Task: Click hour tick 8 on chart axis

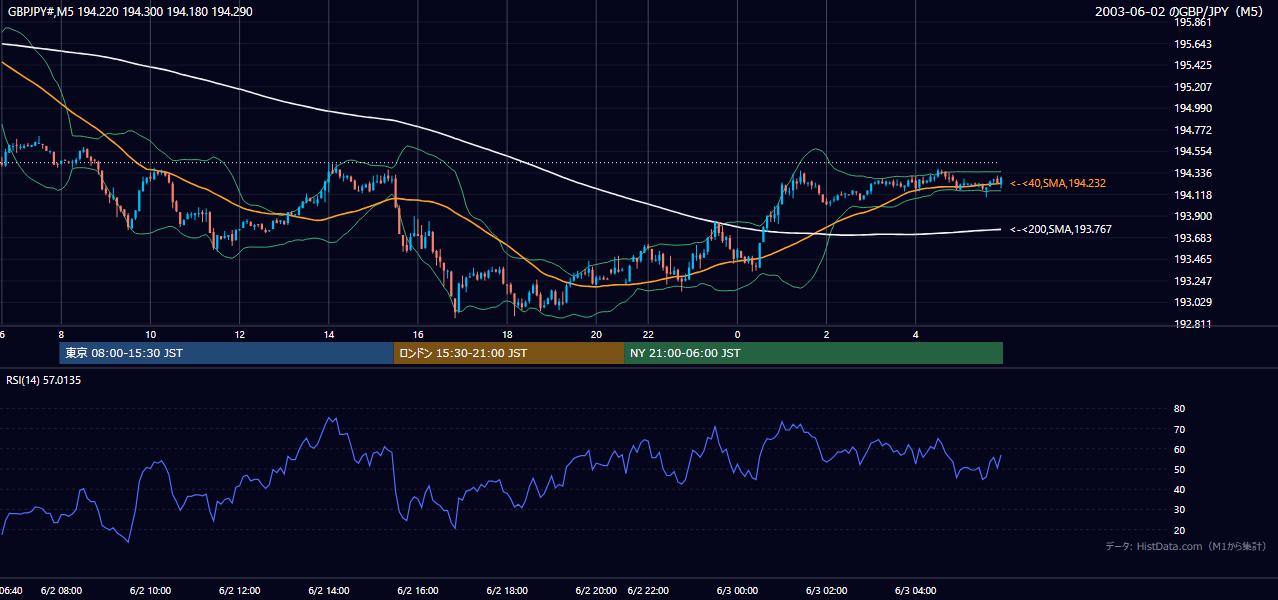Action: [x=61, y=335]
